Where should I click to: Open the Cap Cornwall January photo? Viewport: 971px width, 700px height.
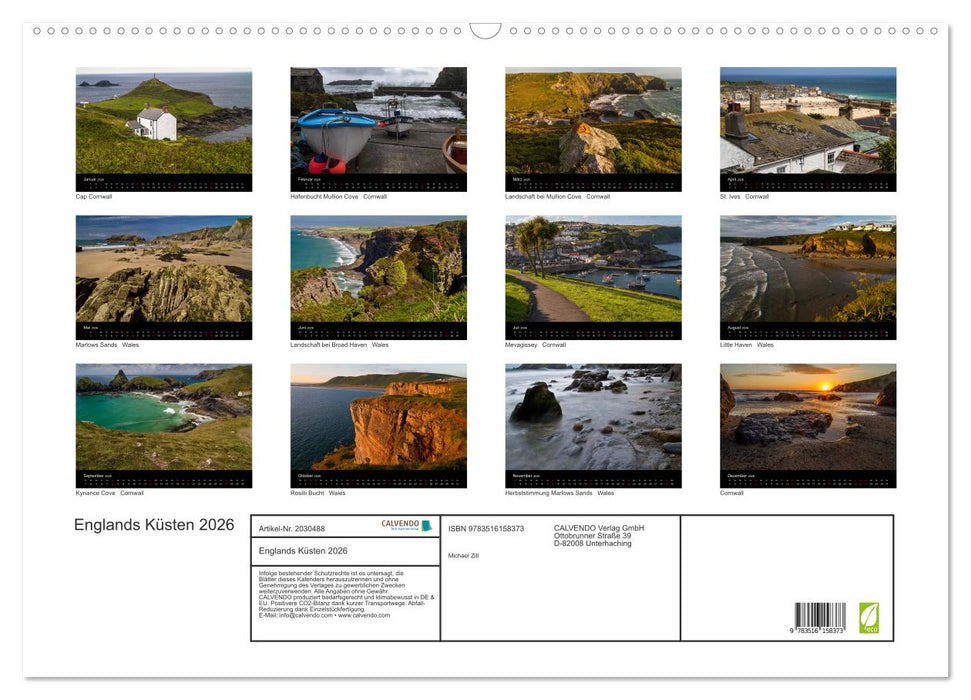point(164,121)
